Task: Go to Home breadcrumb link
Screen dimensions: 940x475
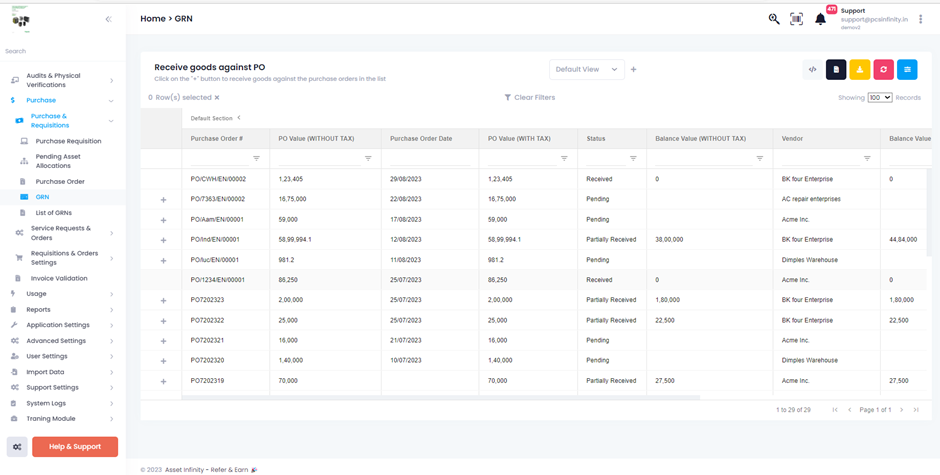Action: click(152, 19)
